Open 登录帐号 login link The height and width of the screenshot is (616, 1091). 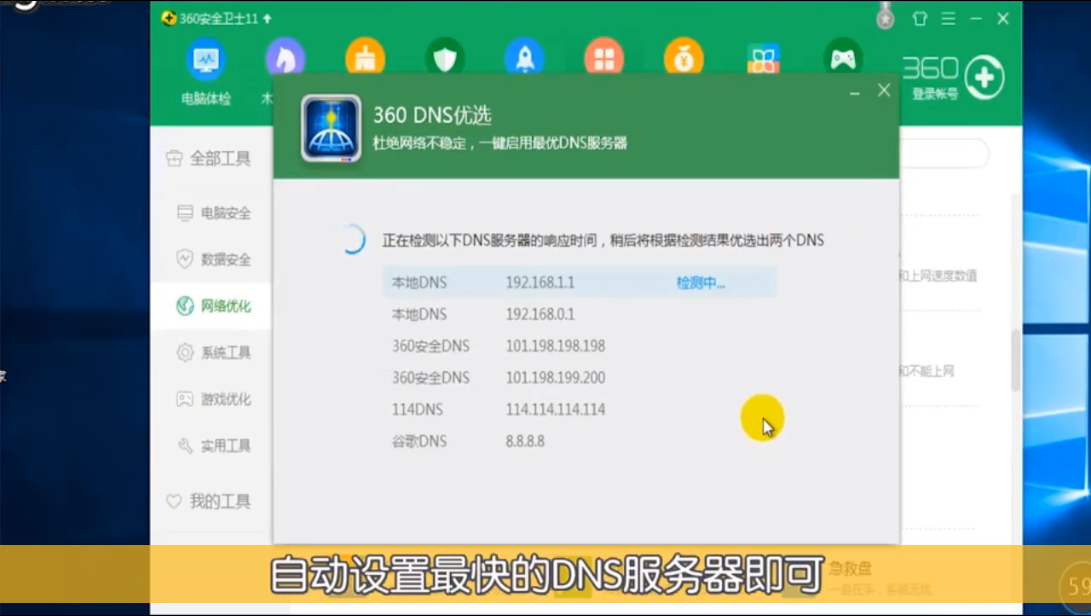pyautogui.click(x=935, y=94)
